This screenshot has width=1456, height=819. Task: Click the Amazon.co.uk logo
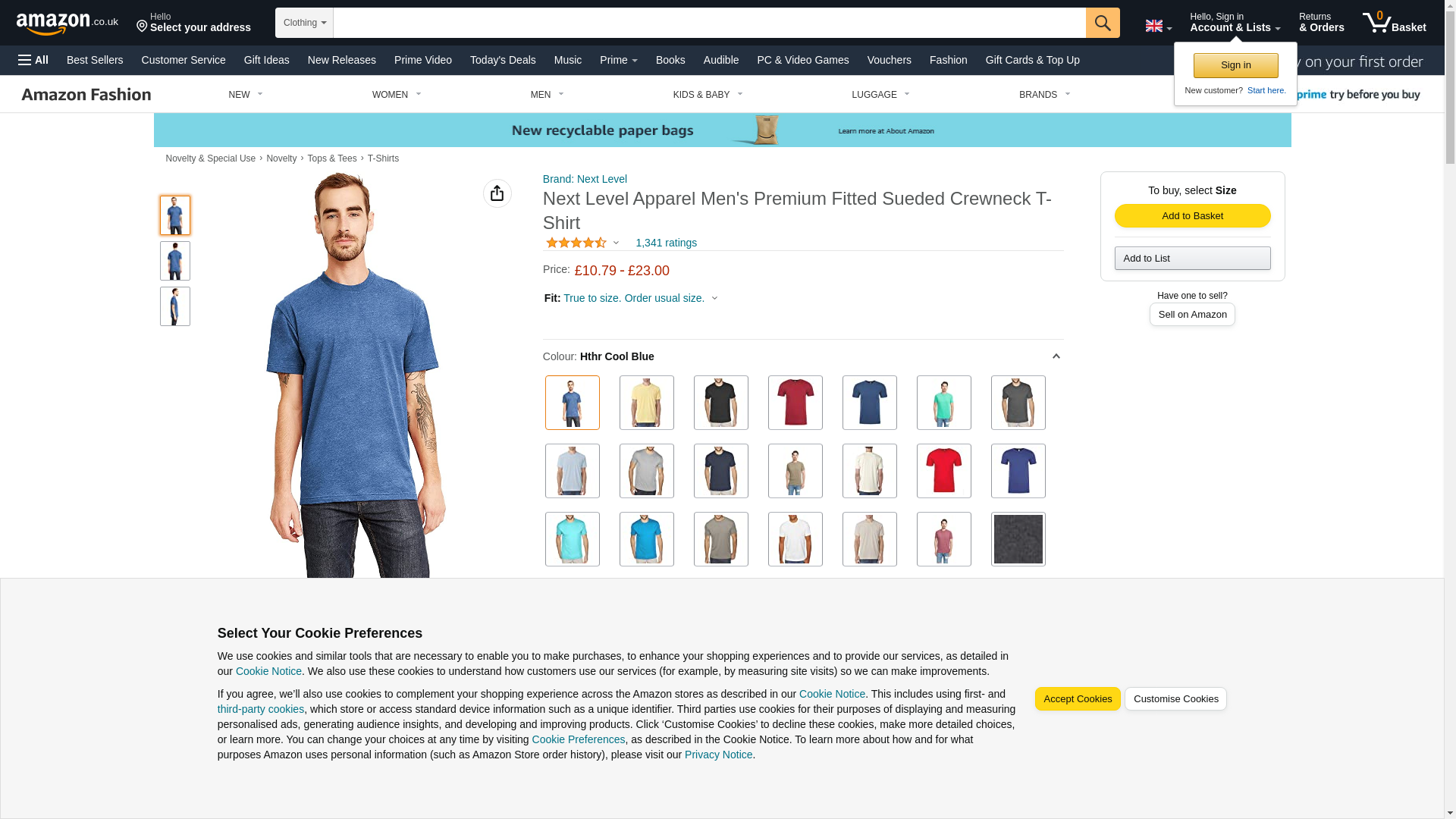pyautogui.click(x=67, y=23)
